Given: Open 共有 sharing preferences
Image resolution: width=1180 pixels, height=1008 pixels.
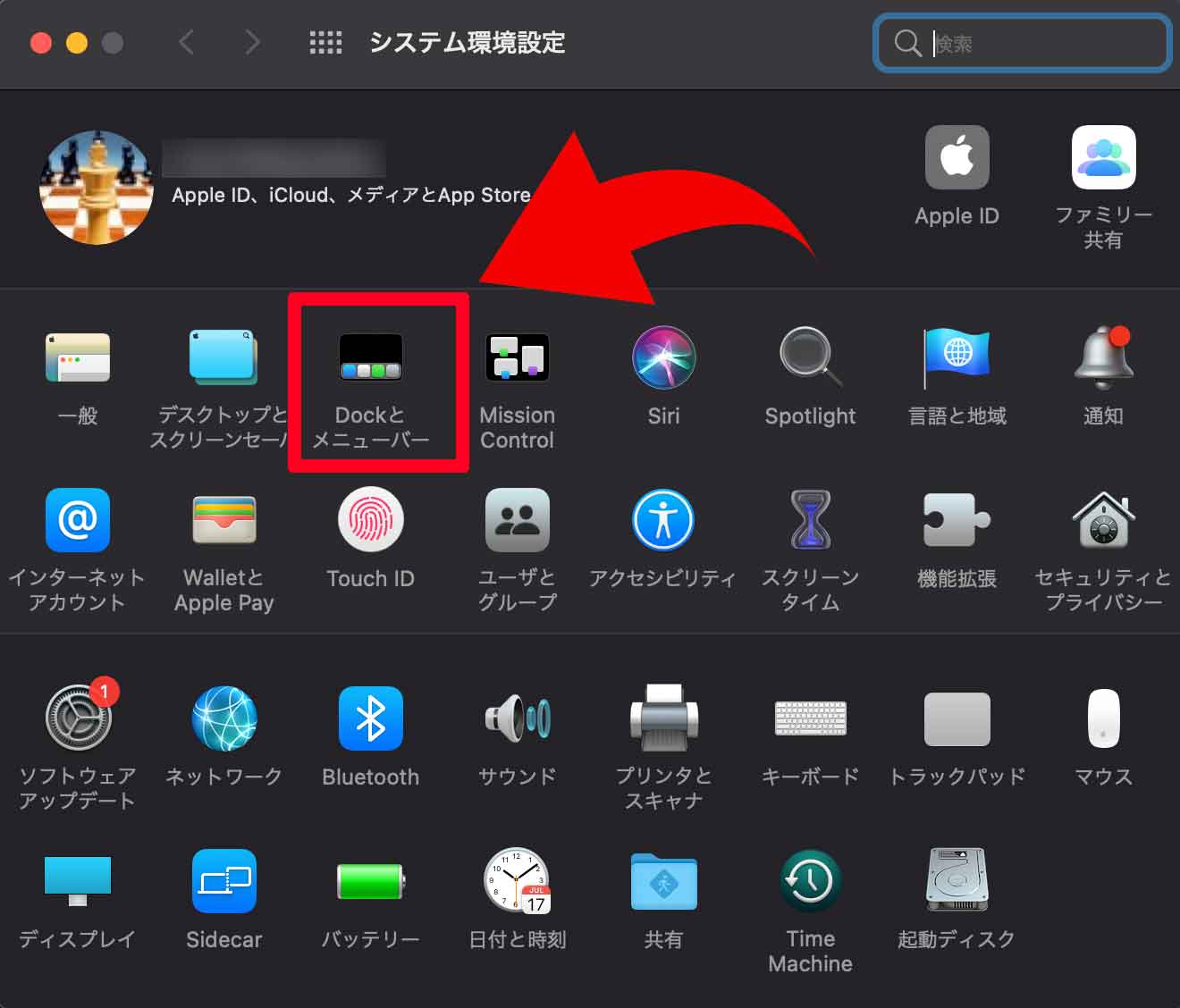Looking at the screenshot, I should click(663, 881).
